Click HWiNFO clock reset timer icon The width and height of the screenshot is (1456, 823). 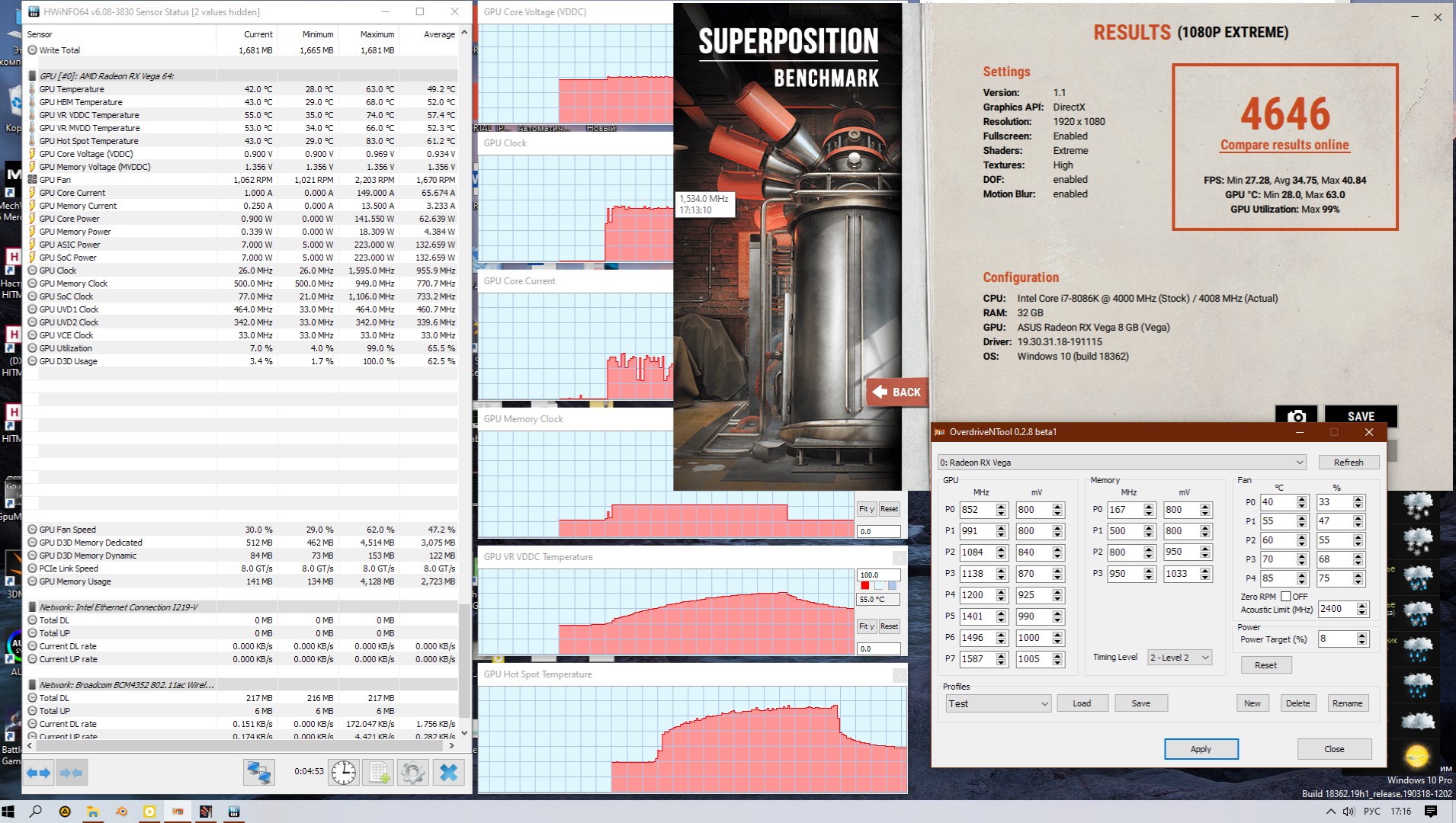click(x=344, y=772)
